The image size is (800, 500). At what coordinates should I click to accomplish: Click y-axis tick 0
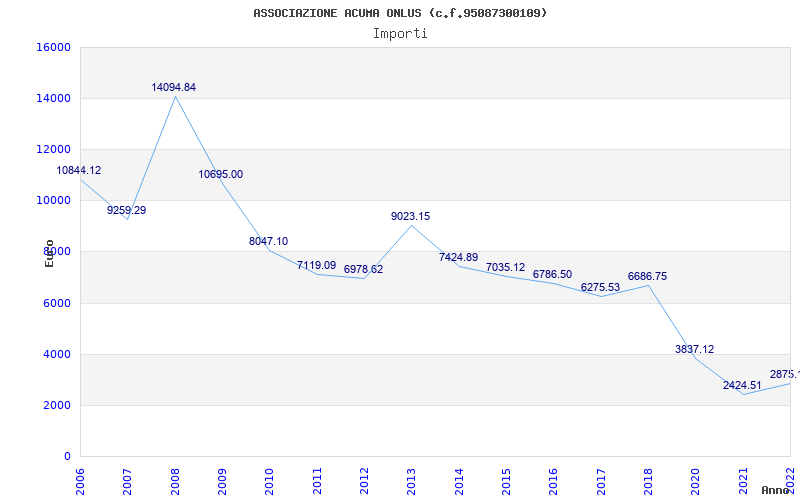pyautogui.click(x=67, y=457)
